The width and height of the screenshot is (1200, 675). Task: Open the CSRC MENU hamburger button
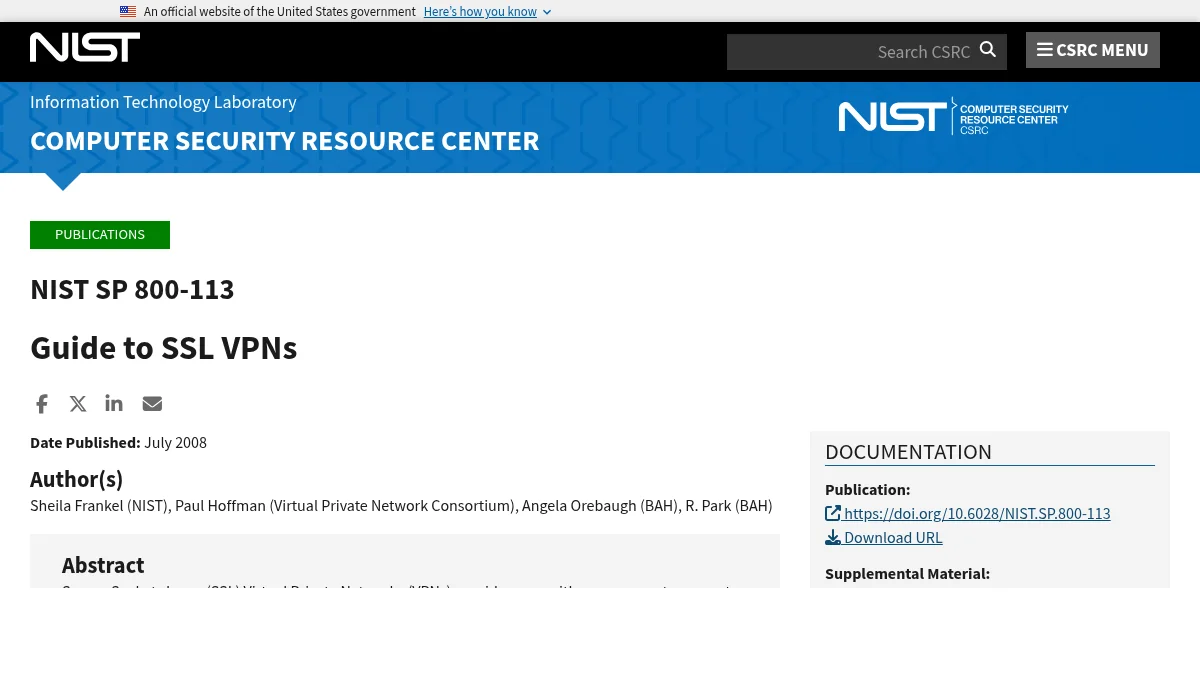(x=1093, y=50)
